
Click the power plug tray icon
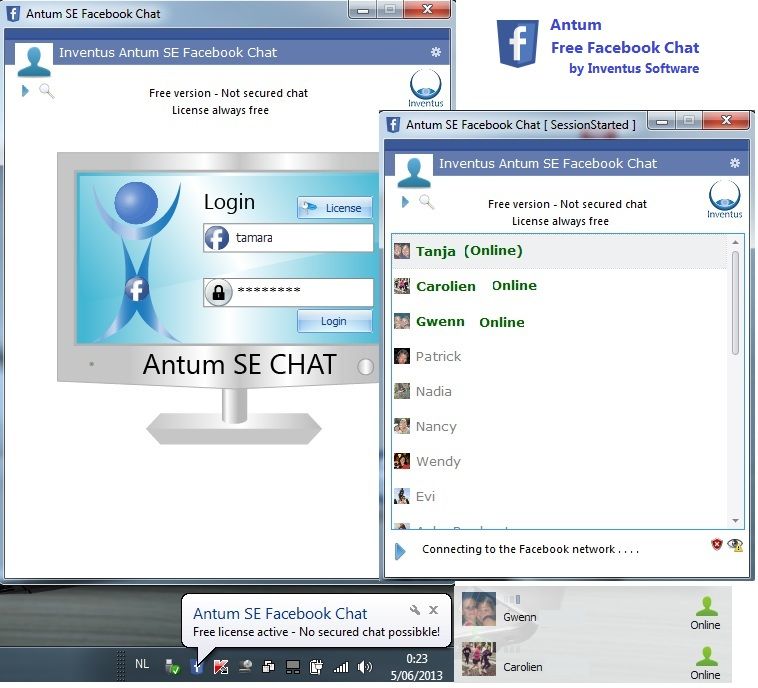316,667
